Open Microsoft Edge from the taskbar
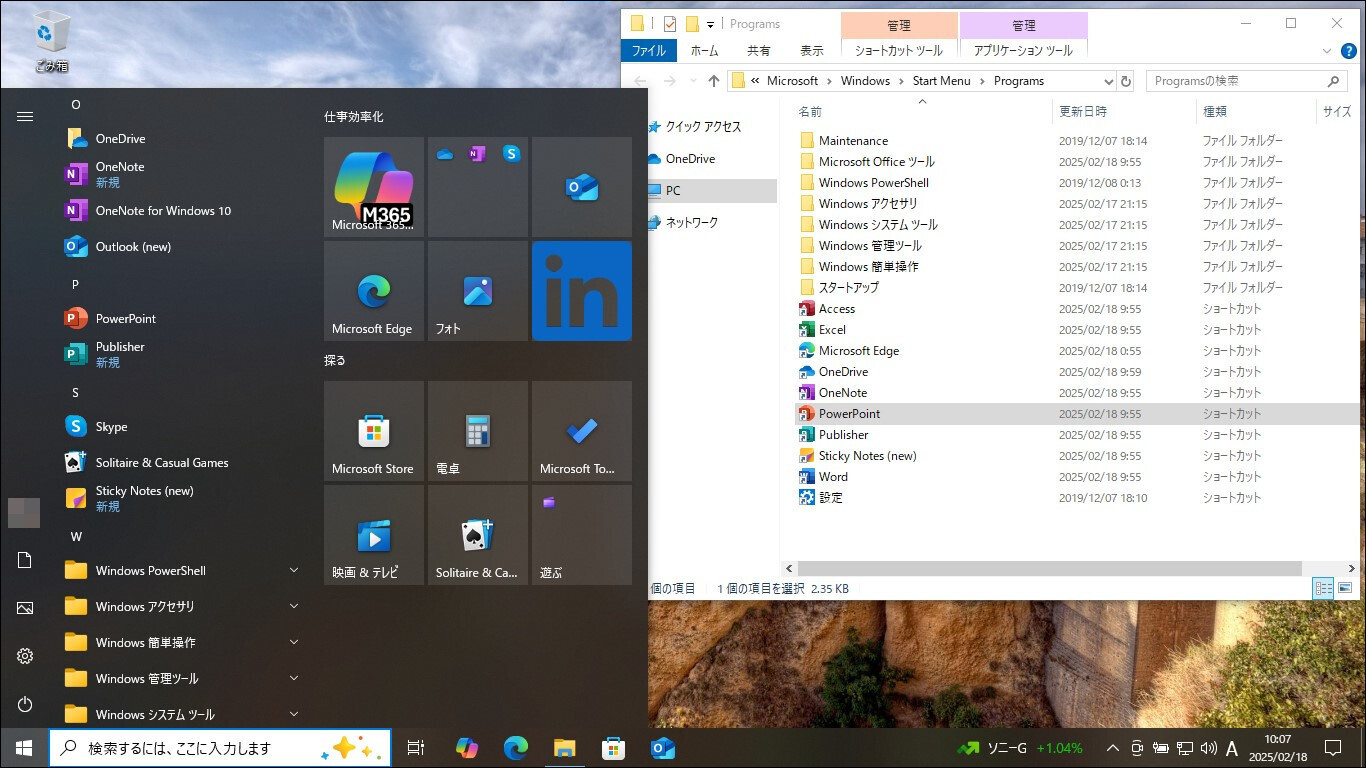 point(515,748)
